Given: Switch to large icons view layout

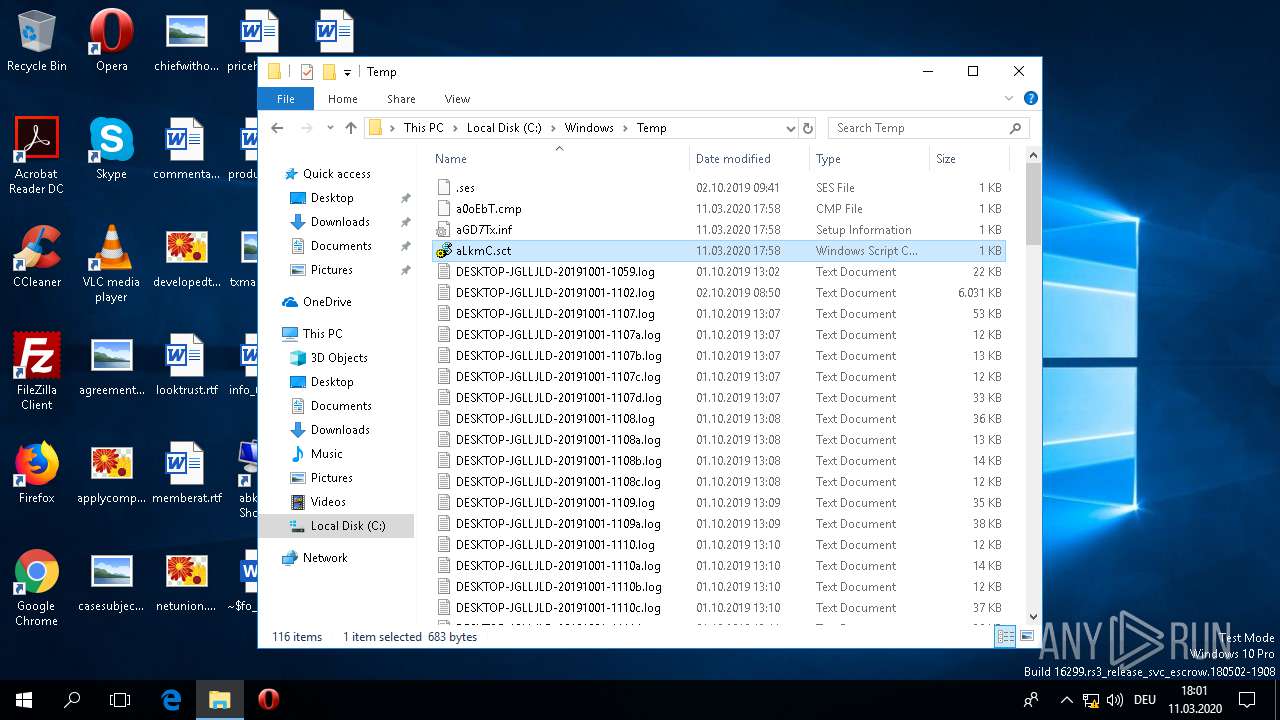Looking at the screenshot, I should [1026, 637].
